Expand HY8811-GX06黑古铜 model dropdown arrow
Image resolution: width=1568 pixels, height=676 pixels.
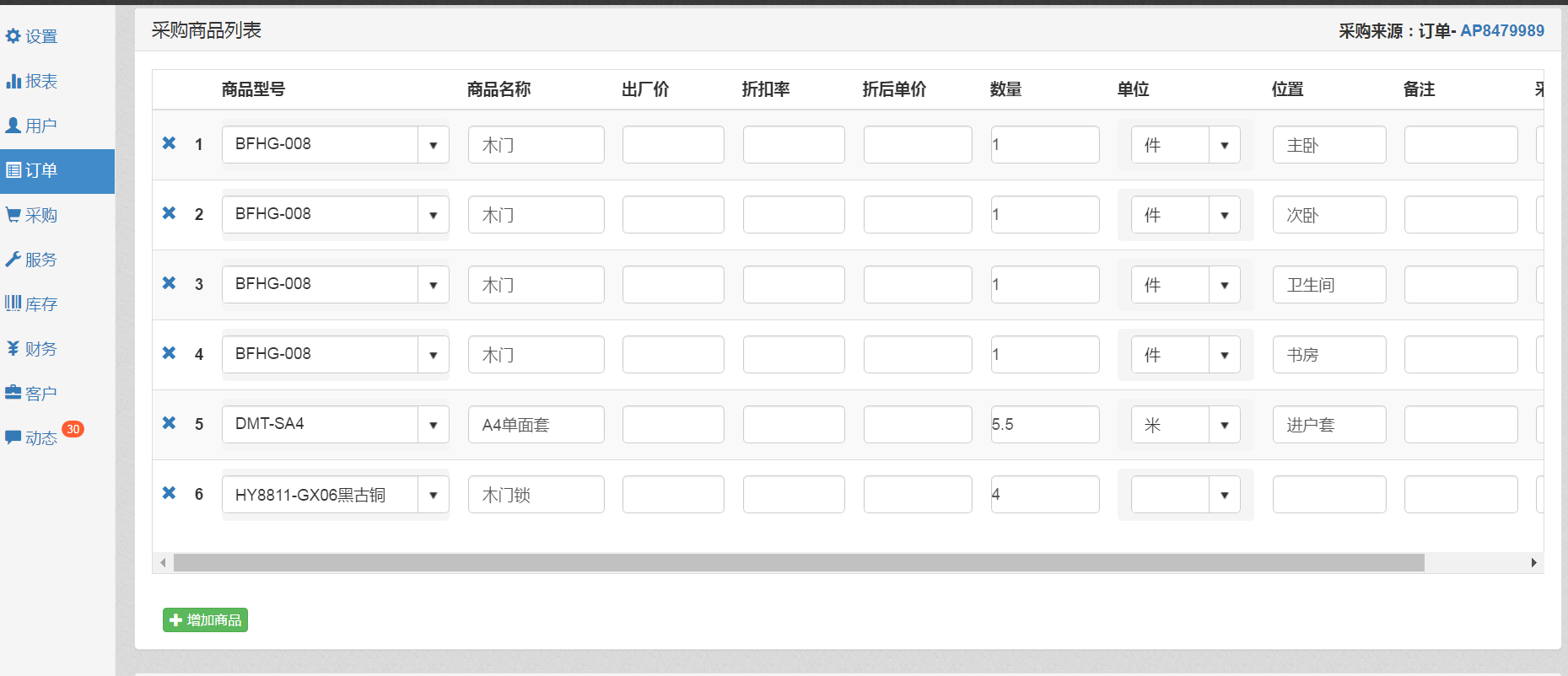click(x=434, y=495)
